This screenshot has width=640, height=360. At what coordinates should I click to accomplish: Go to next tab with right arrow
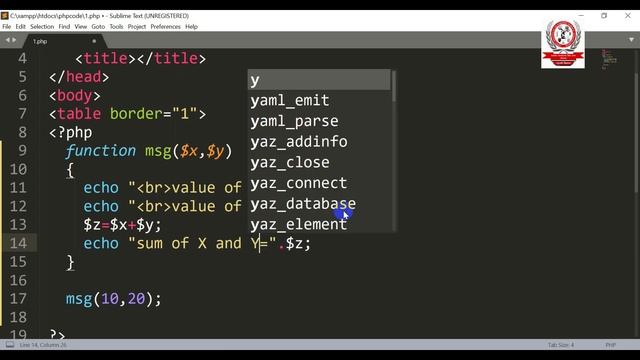14,40
